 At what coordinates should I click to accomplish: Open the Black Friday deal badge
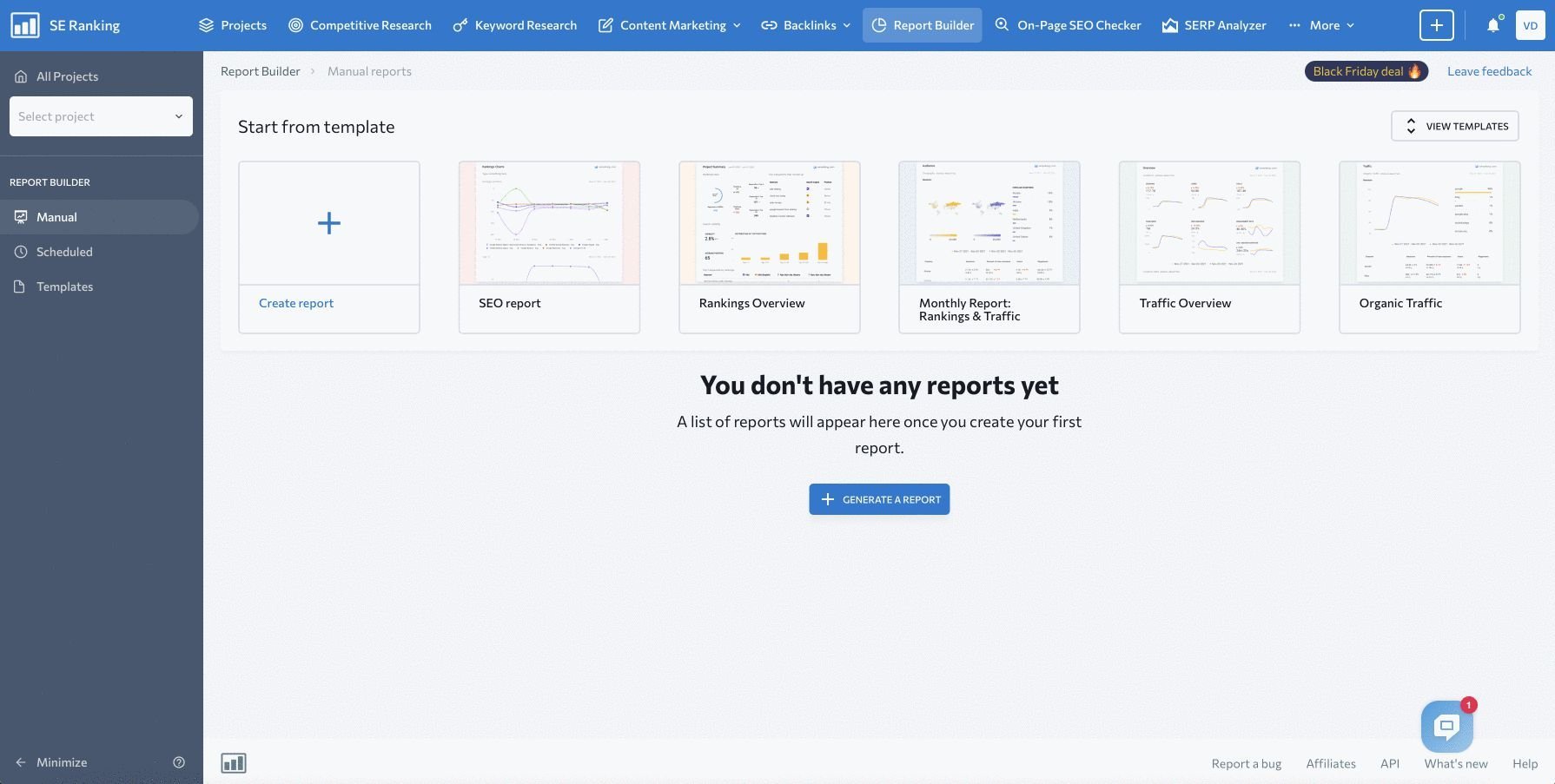tap(1366, 71)
